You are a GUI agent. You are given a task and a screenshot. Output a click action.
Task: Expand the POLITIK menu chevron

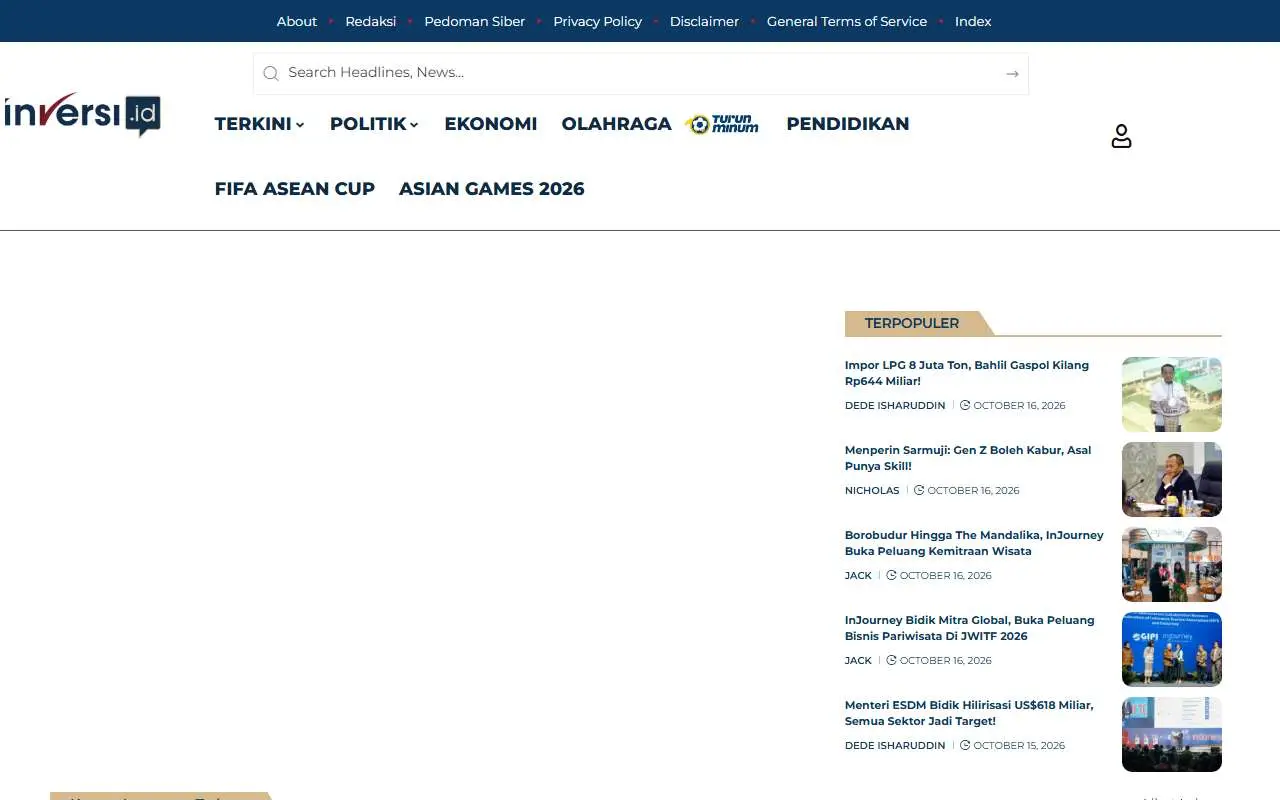click(414, 125)
